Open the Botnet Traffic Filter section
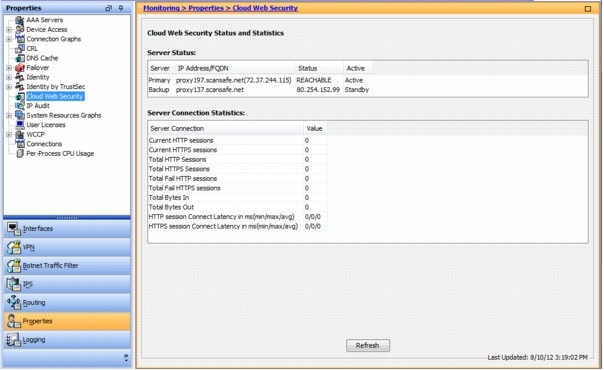Viewport: 604px width, 370px height. (x=67, y=266)
